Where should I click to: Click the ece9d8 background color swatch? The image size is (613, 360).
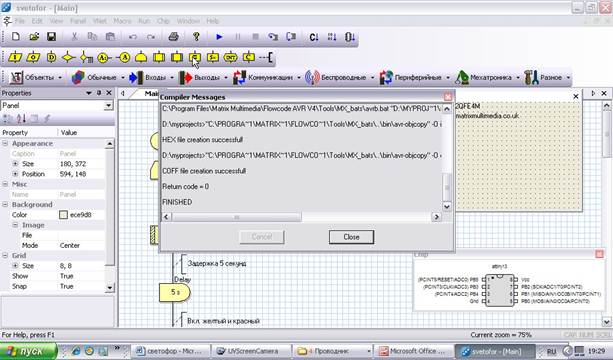pyautogui.click(x=63, y=215)
